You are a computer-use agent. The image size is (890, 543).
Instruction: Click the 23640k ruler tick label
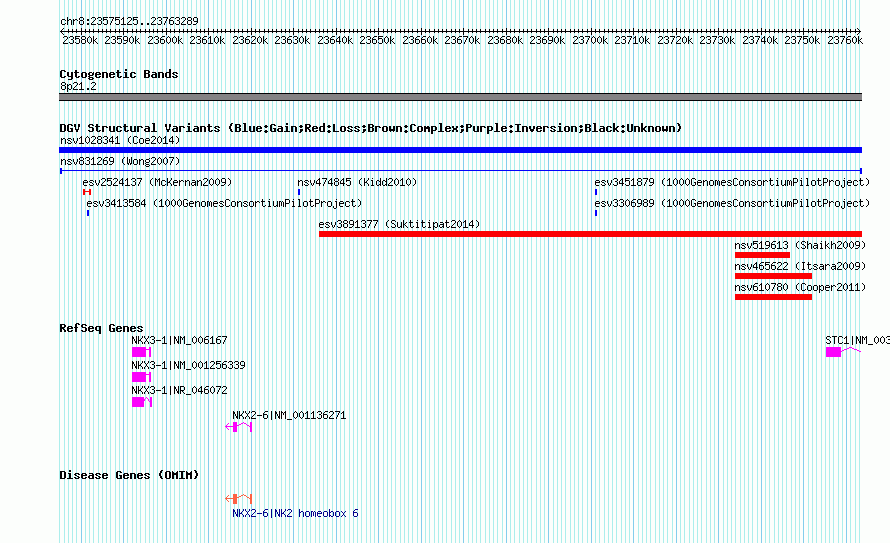(335, 40)
